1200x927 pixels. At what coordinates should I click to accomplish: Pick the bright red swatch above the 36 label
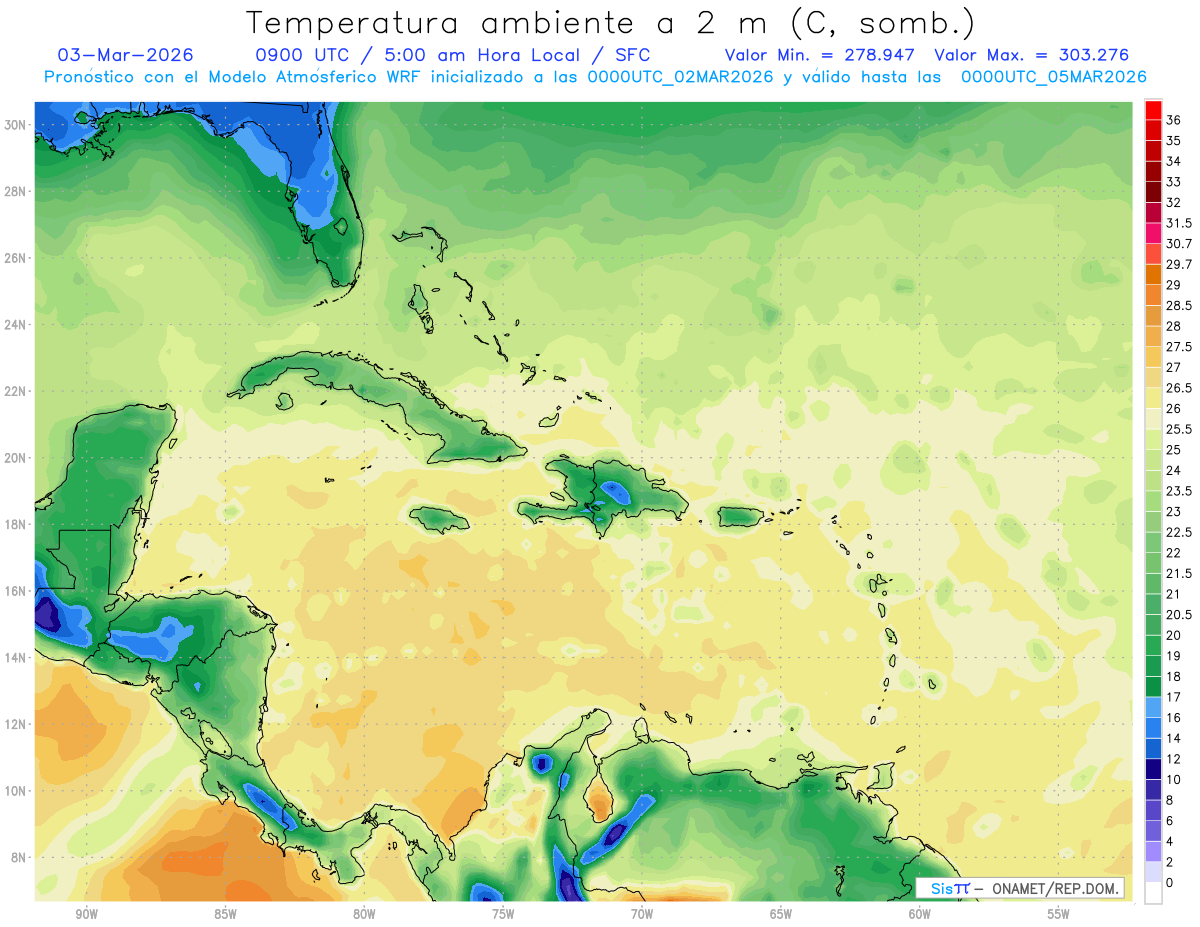pyautogui.click(x=1154, y=110)
